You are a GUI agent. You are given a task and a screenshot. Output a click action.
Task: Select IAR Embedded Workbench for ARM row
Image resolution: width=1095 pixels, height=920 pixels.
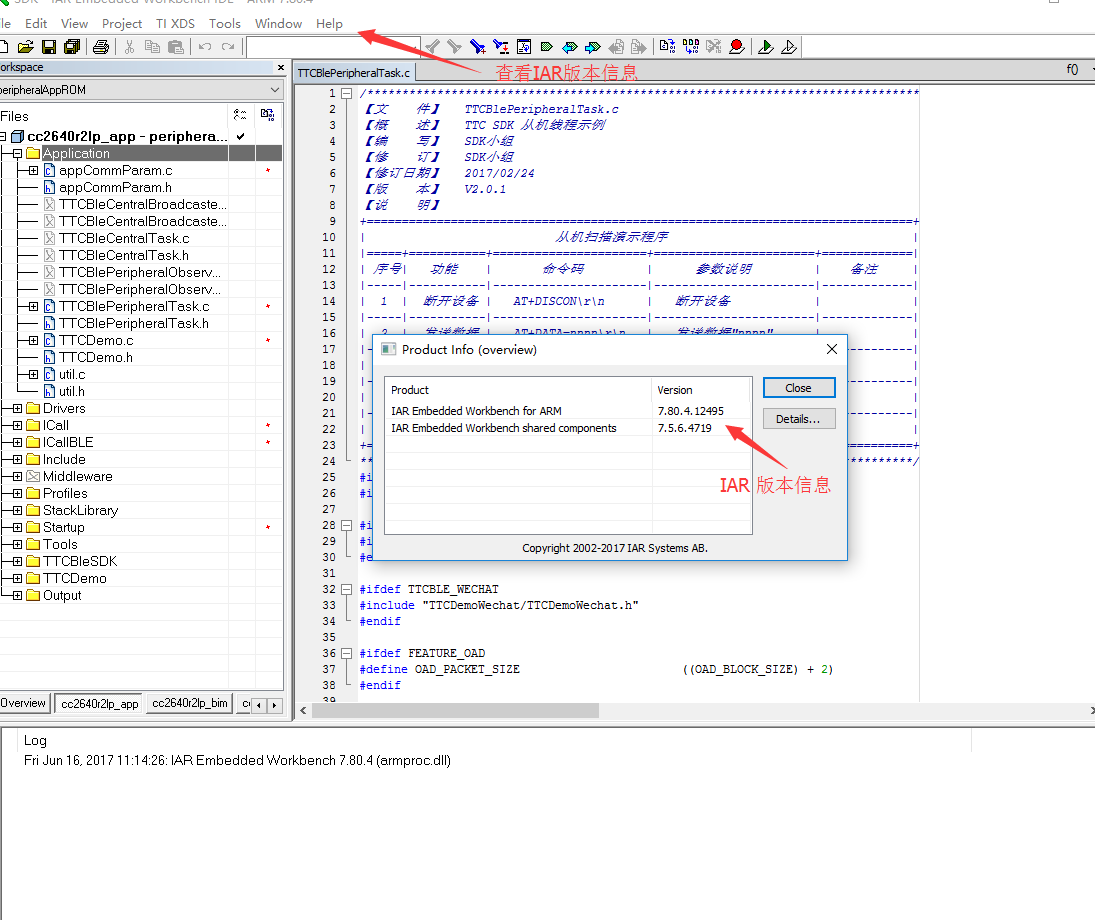pos(568,411)
